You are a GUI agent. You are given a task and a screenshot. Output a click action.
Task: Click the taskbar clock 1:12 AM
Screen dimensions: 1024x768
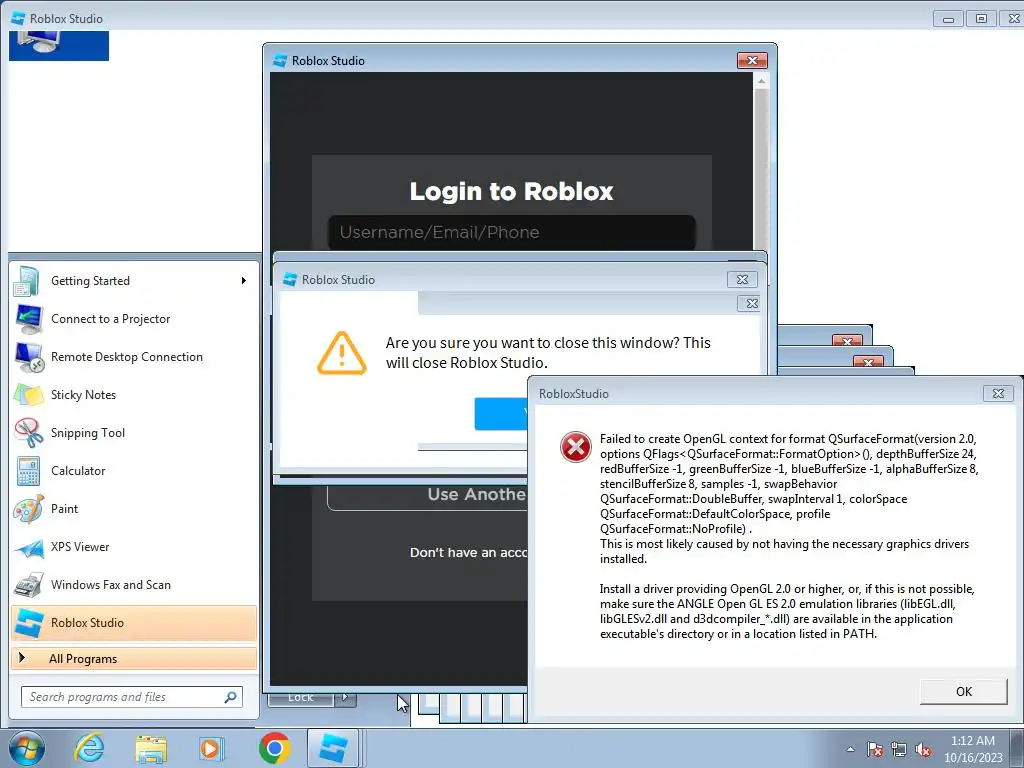click(x=972, y=741)
